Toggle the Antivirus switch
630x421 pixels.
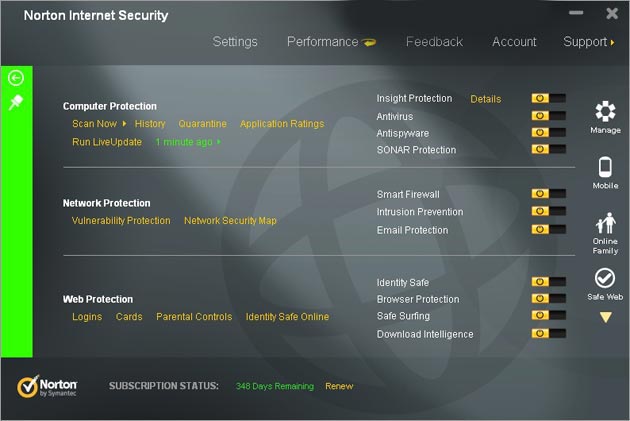(x=548, y=116)
